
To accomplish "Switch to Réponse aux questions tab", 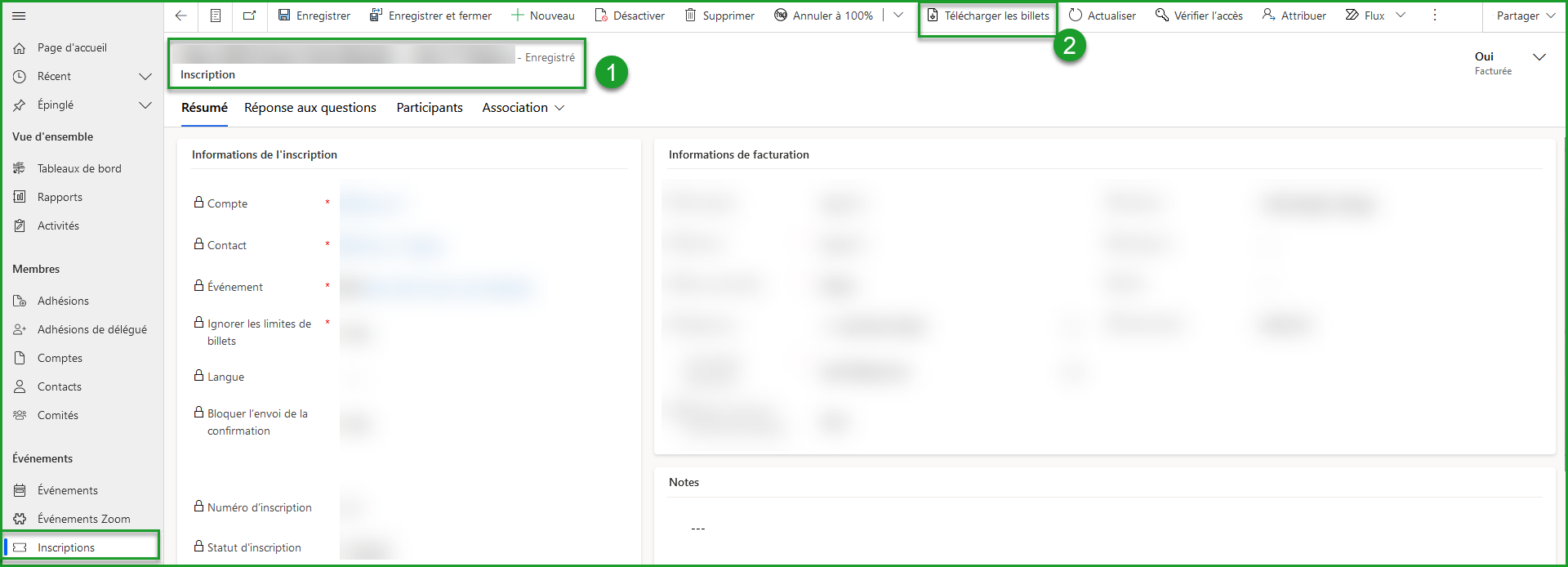I will click(x=310, y=108).
